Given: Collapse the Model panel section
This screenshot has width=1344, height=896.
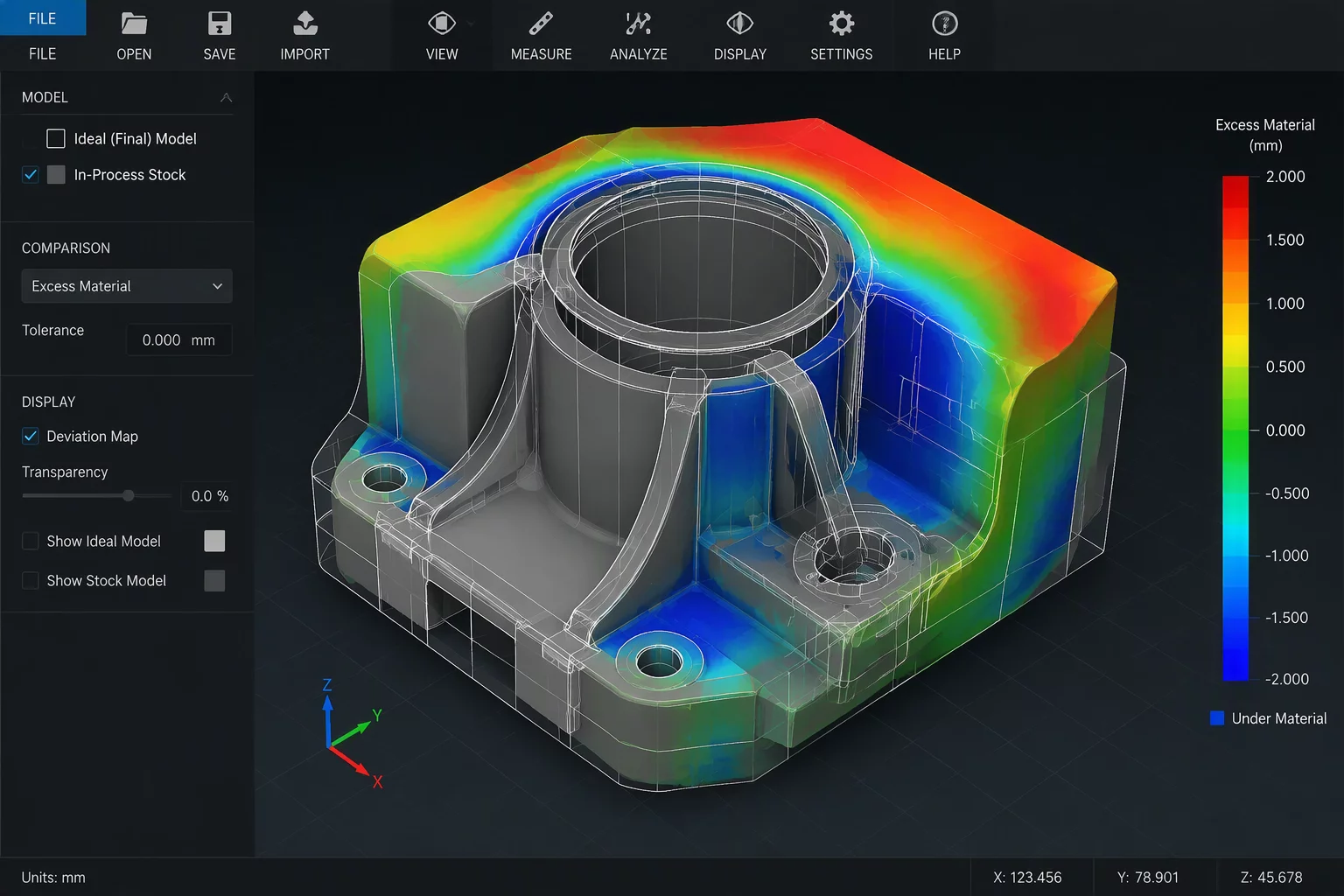Looking at the screenshot, I should tap(226, 97).
